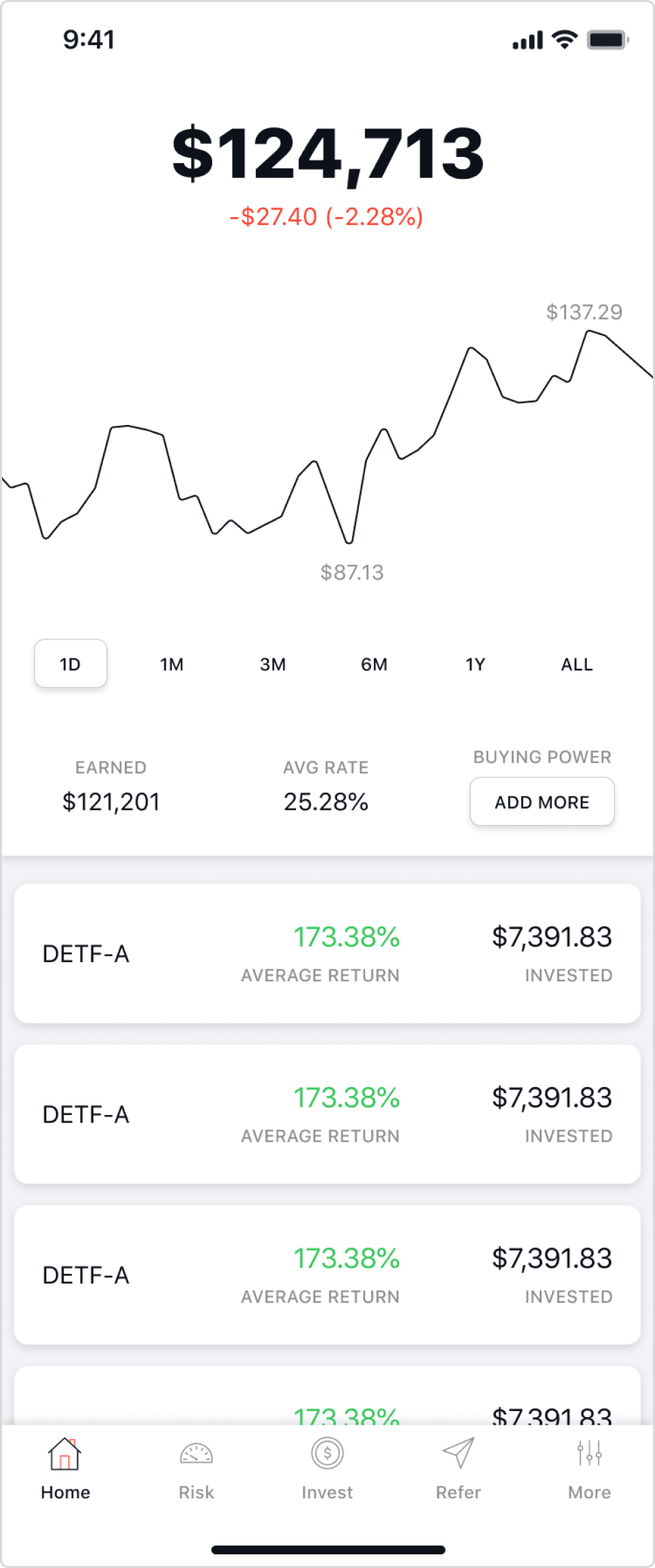Tap the Wi-Fi status icon
Image resolution: width=655 pixels, height=1568 pixels.
(564, 40)
